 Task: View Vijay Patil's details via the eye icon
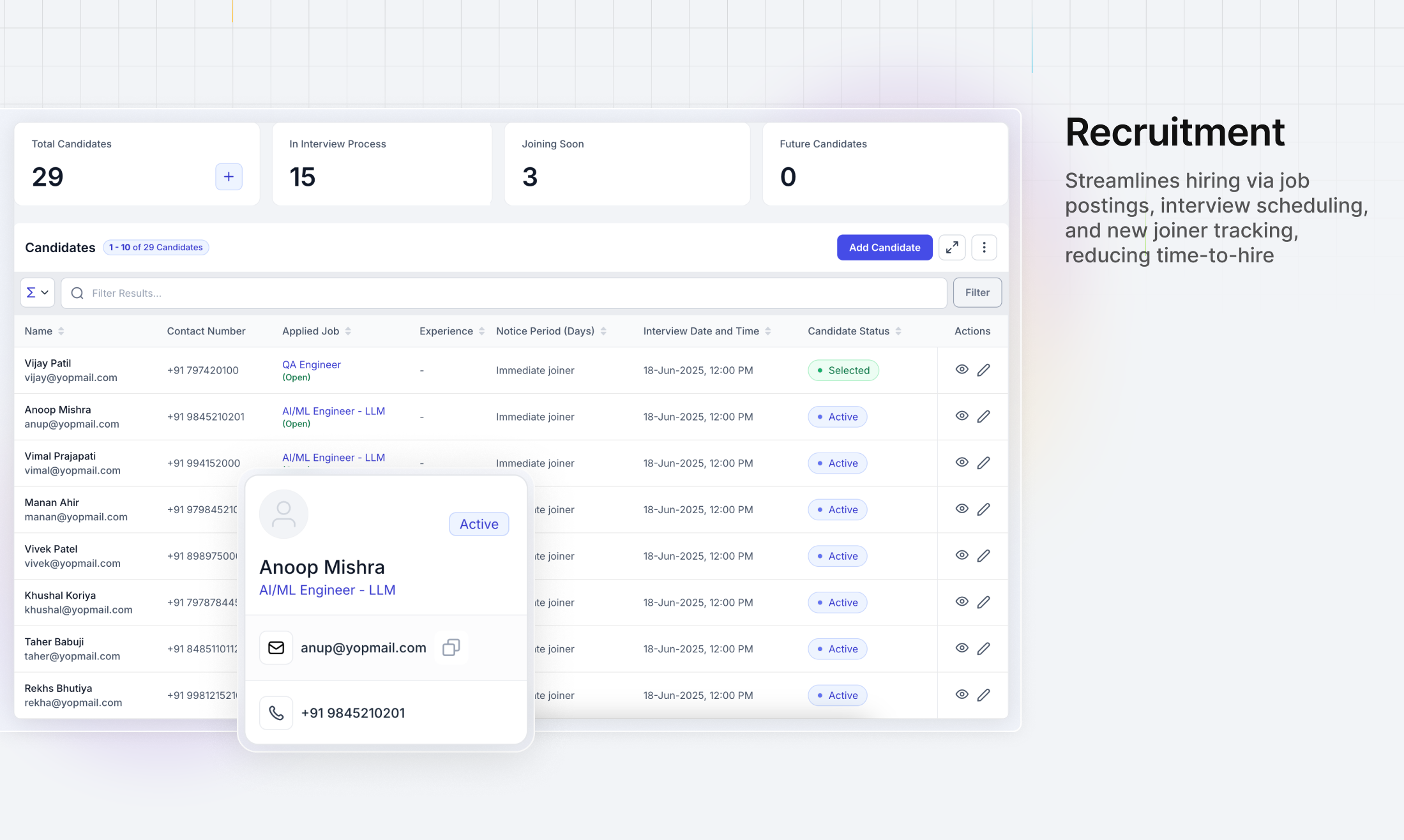coord(962,370)
